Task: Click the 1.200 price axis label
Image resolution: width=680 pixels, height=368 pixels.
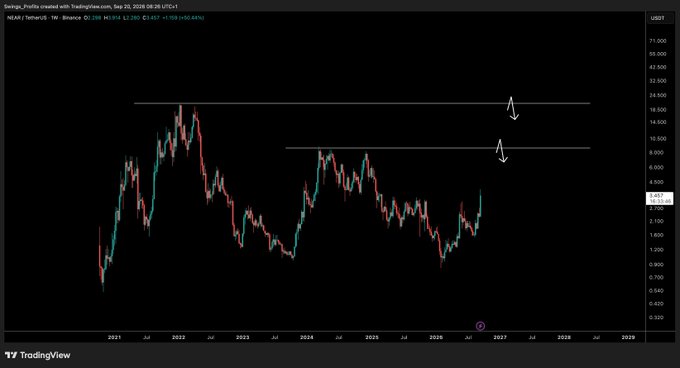Action: (657, 250)
